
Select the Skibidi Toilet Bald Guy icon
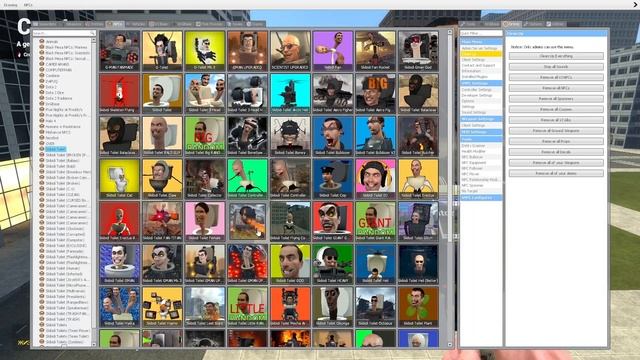click(x=162, y=136)
